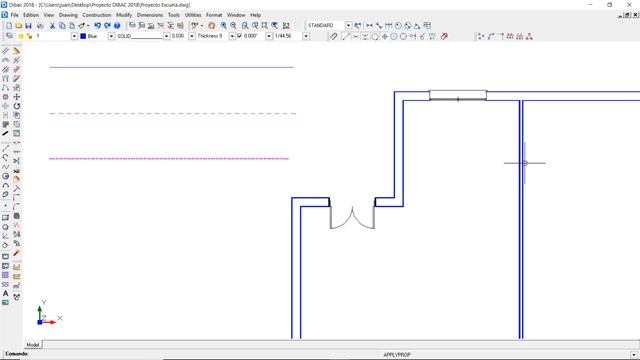
Task: Select the Rectangle drawing tool
Action: point(5,218)
